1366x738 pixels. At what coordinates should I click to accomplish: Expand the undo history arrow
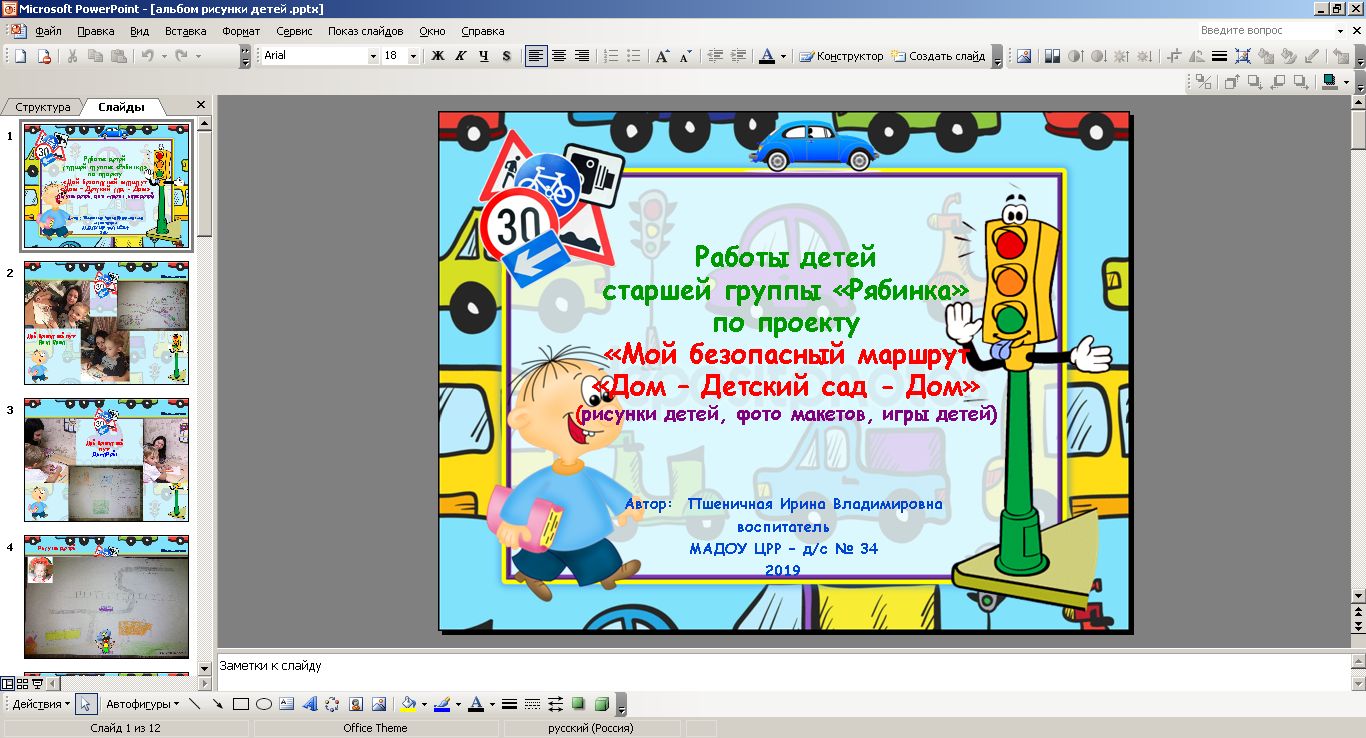click(x=163, y=56)
